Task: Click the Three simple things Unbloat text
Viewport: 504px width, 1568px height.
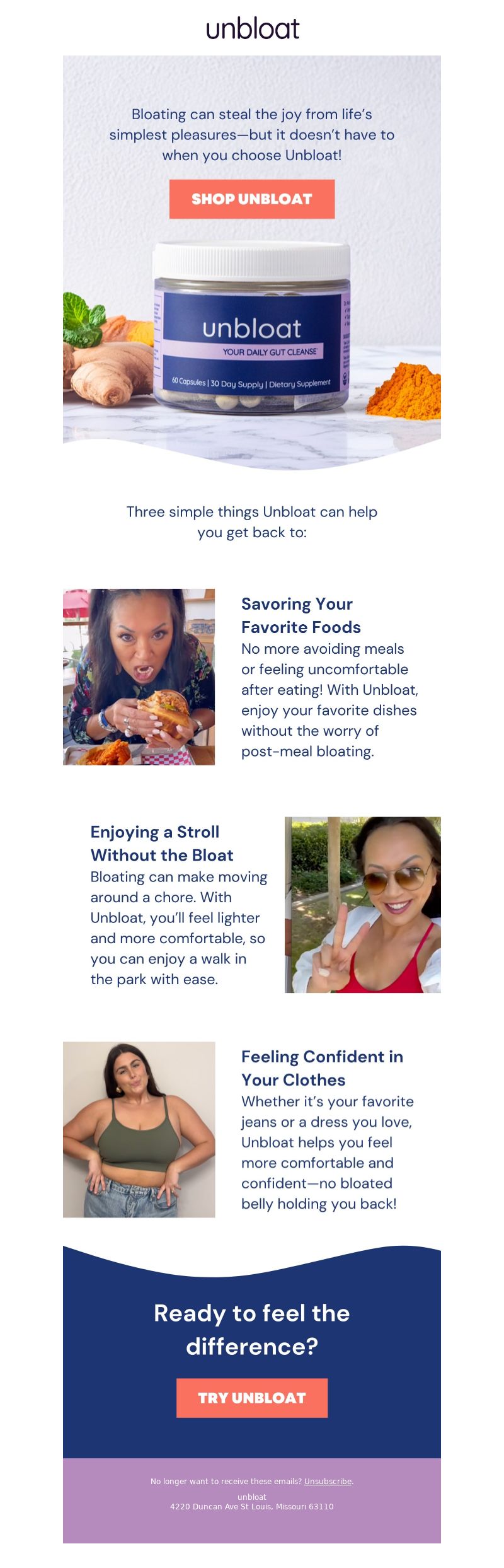Action: tap(252, 522)
